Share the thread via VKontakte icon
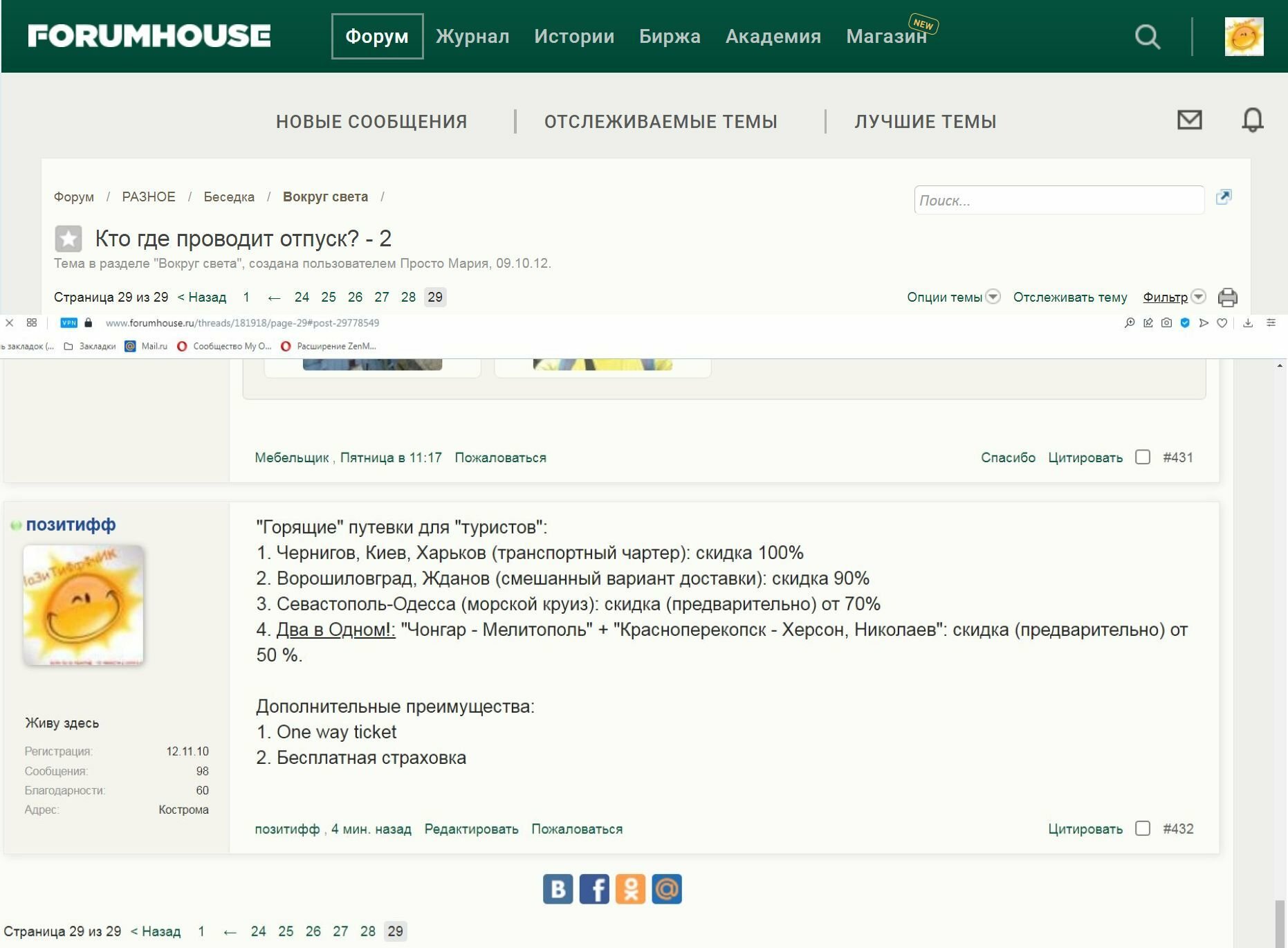The image size is (1288, 948). (x=558, y=889)
